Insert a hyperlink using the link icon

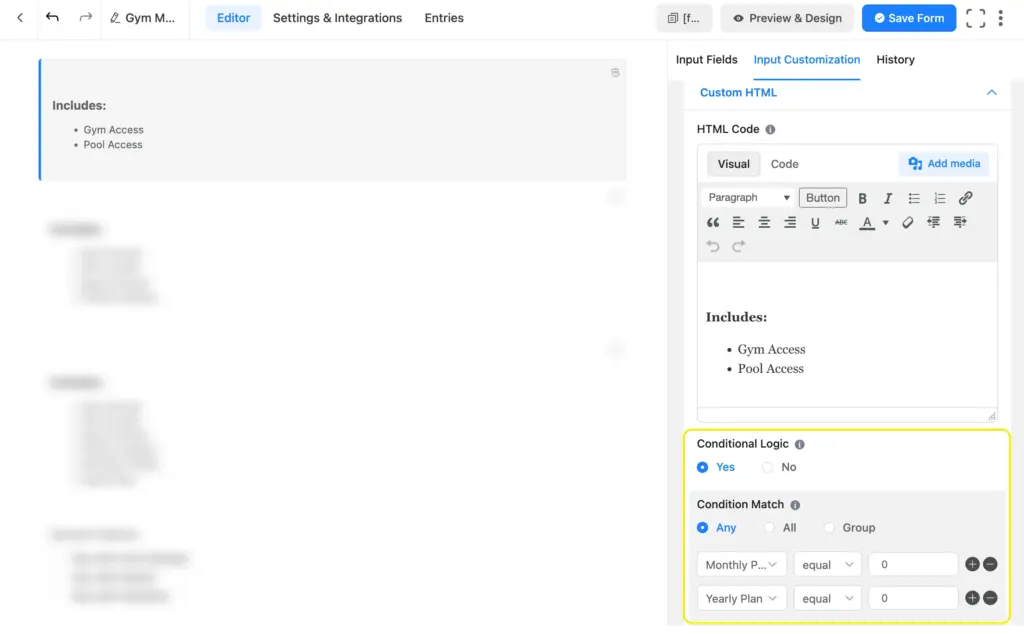964,197
